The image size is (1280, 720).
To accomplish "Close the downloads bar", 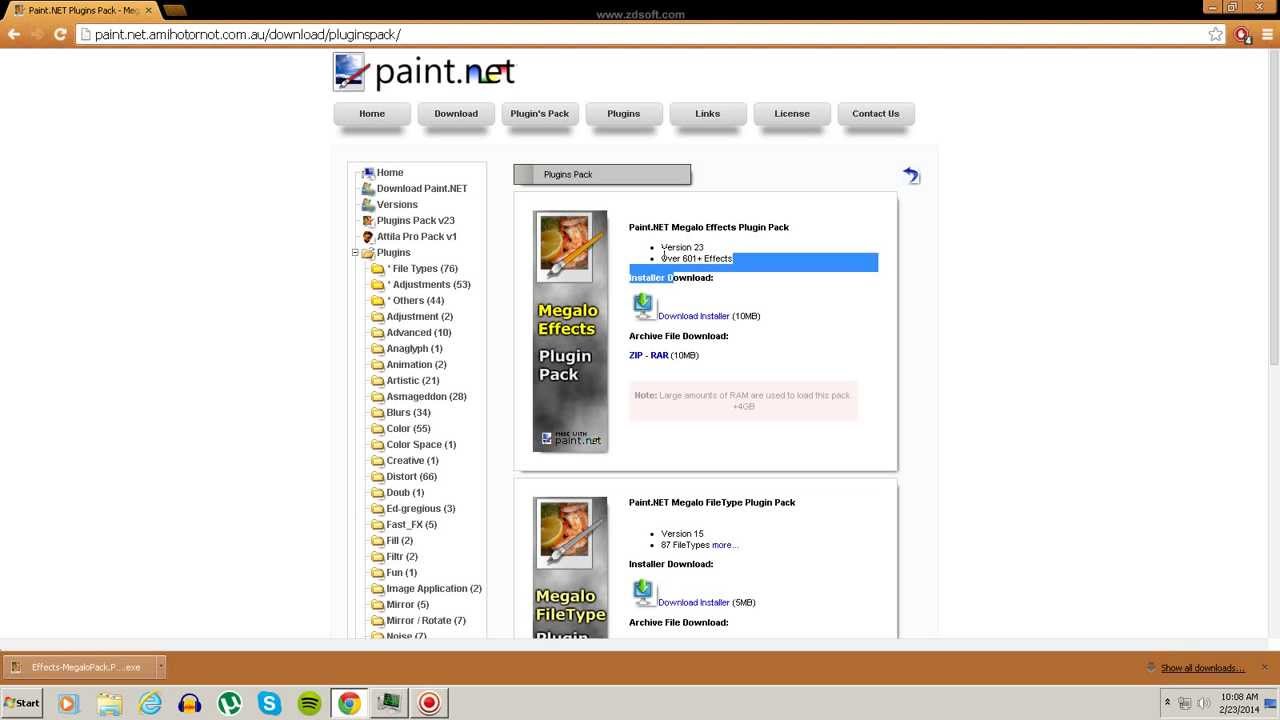I will pos(1264,667).
